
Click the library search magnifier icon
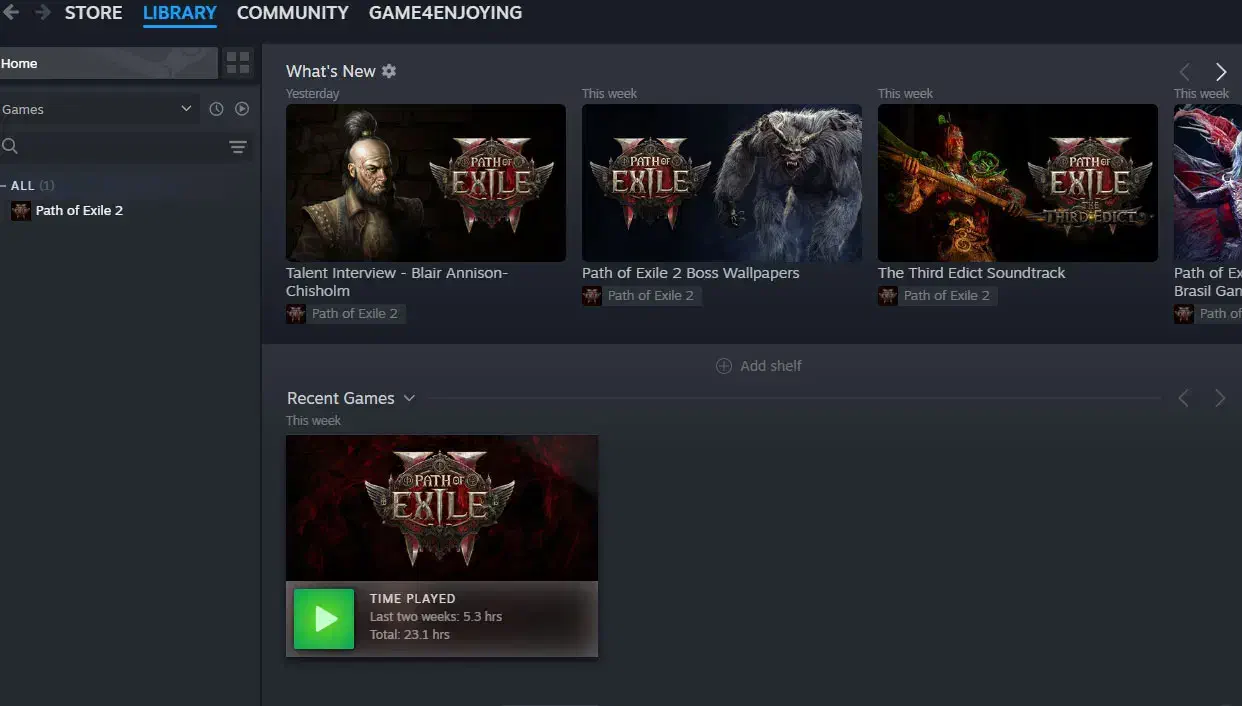pos(10,147)
